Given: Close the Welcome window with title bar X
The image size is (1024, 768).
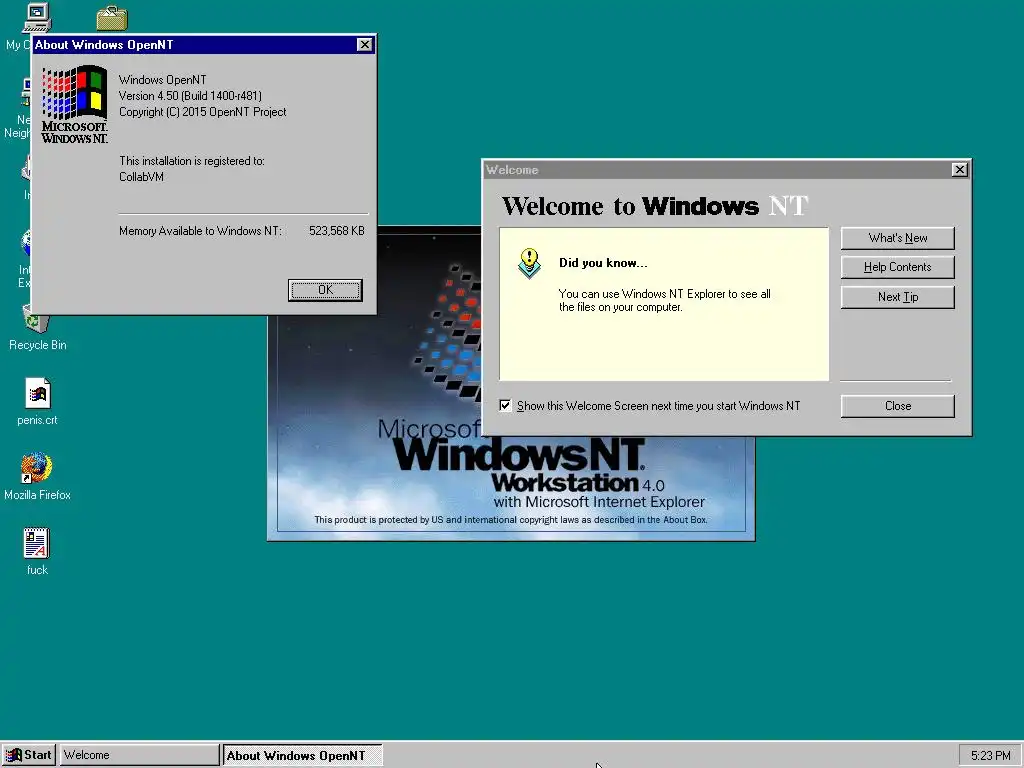Looking at the screenshot, I should (959, 170).
